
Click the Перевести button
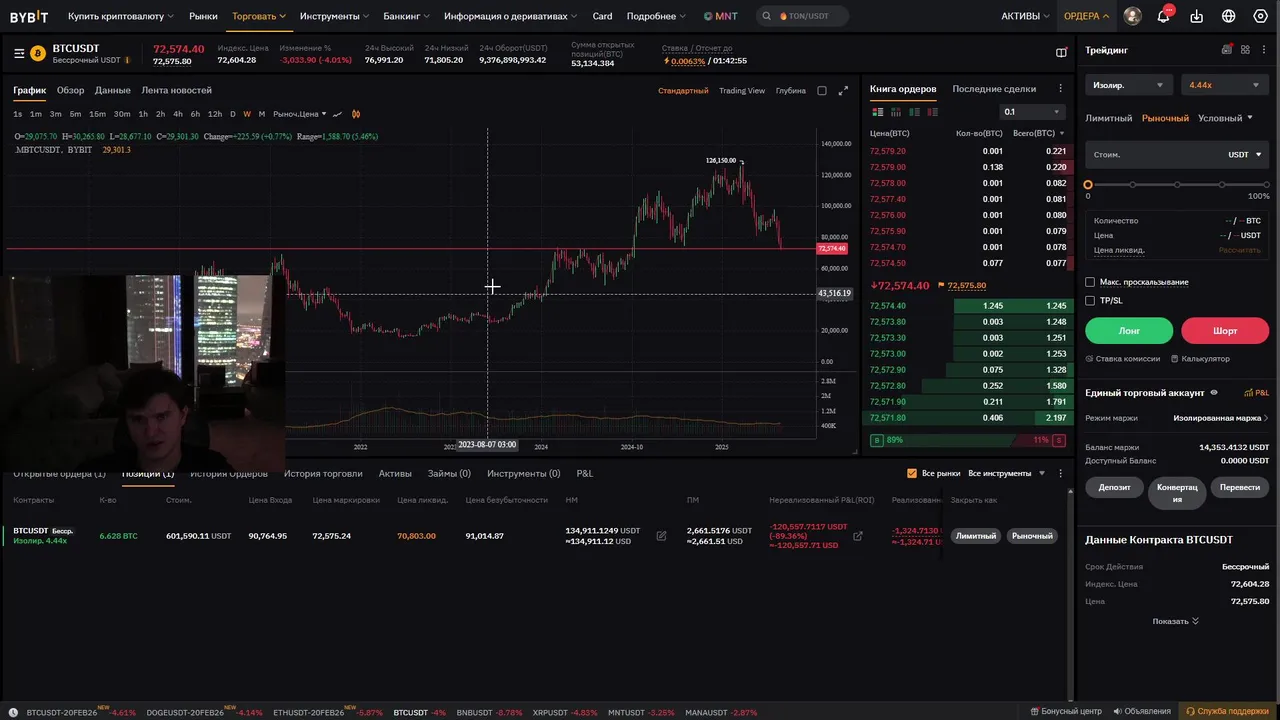coord(1240,487)
